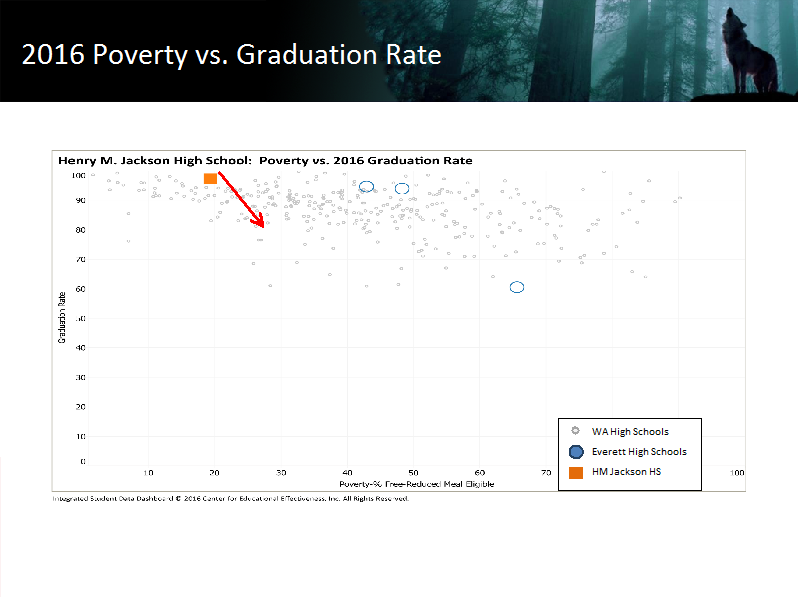Click the red arrow annotation
This screenshot has height=600, width=800.
[x=241, y=199]
